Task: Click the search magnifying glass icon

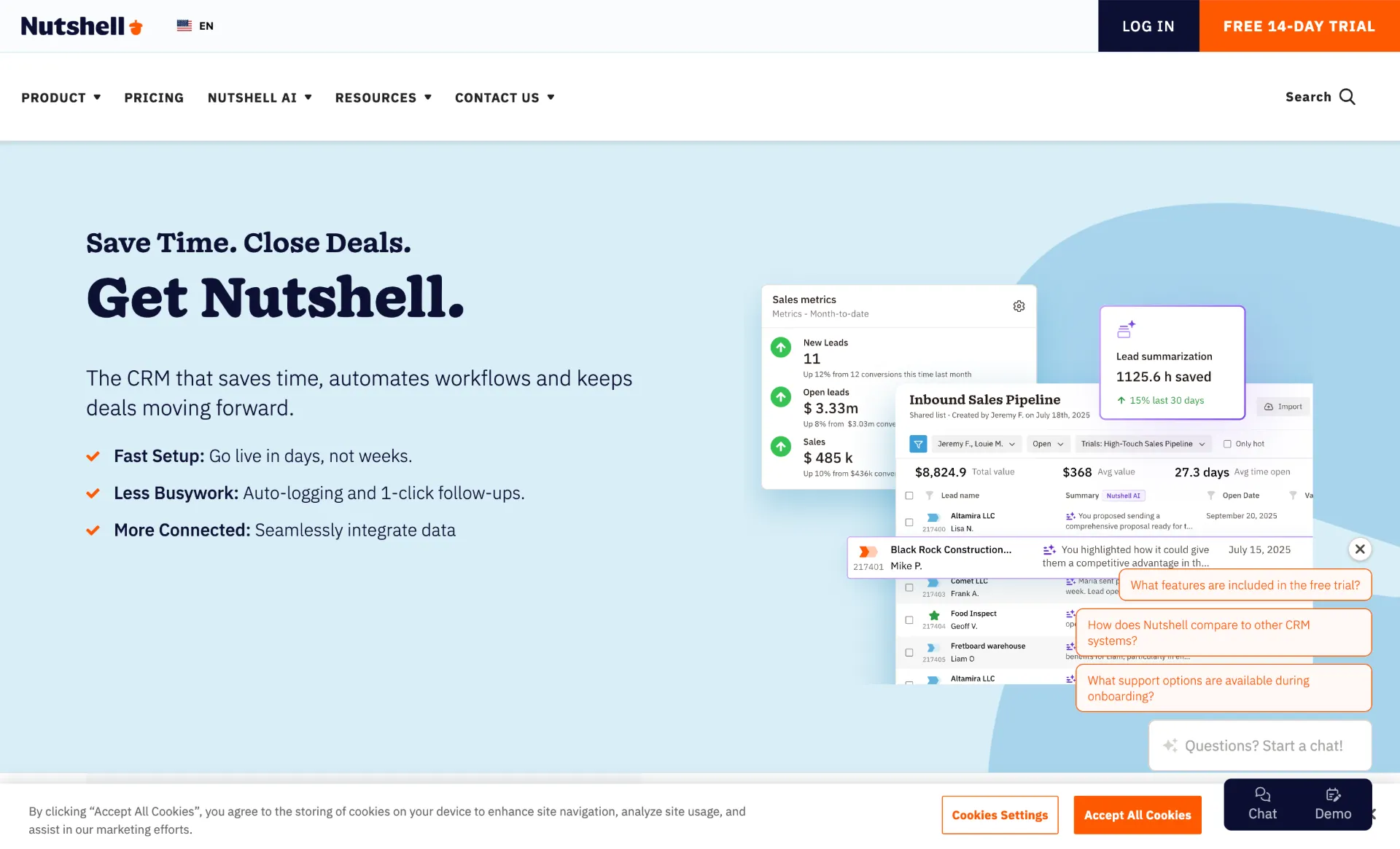Action: 1347,97
